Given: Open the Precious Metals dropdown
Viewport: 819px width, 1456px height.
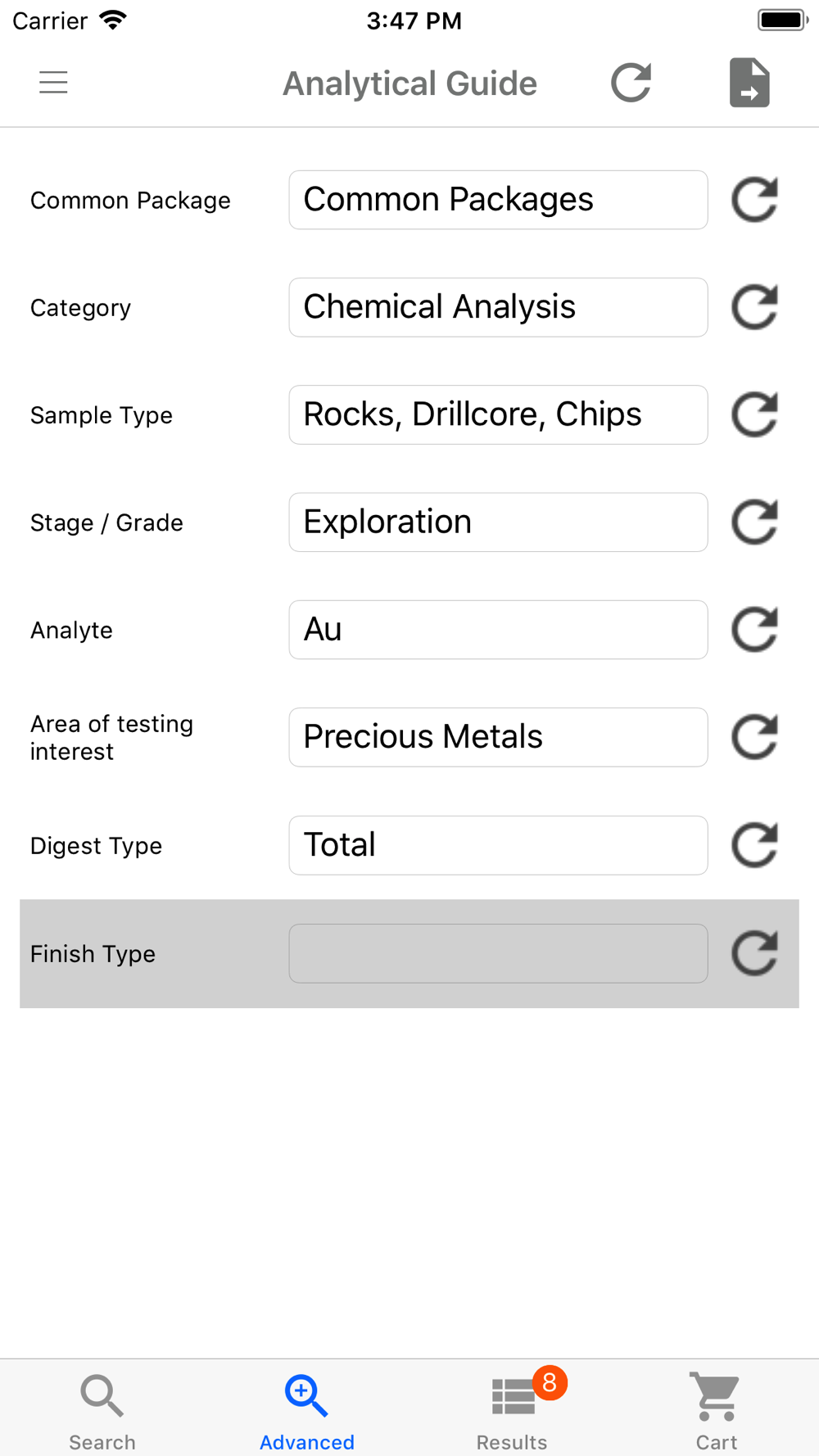Looking at the screenshot, I should (498, 737).
